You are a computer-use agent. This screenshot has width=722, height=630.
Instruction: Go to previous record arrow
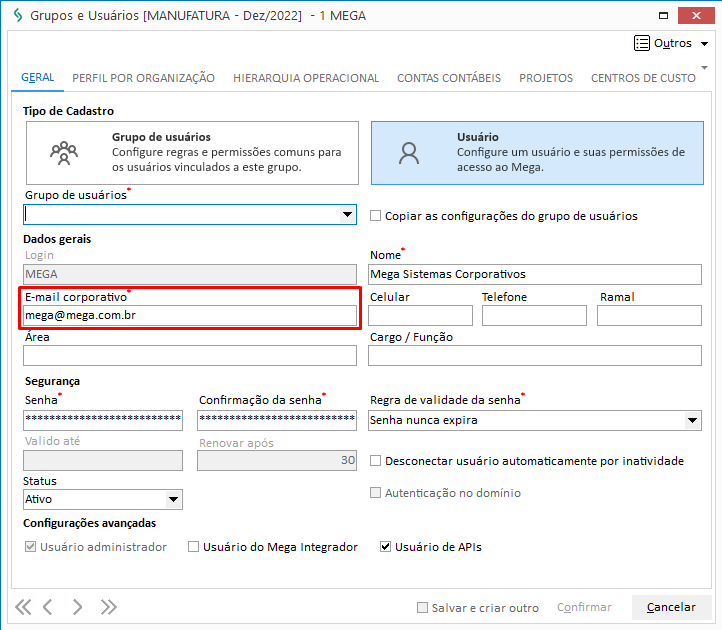coord(48,607)
